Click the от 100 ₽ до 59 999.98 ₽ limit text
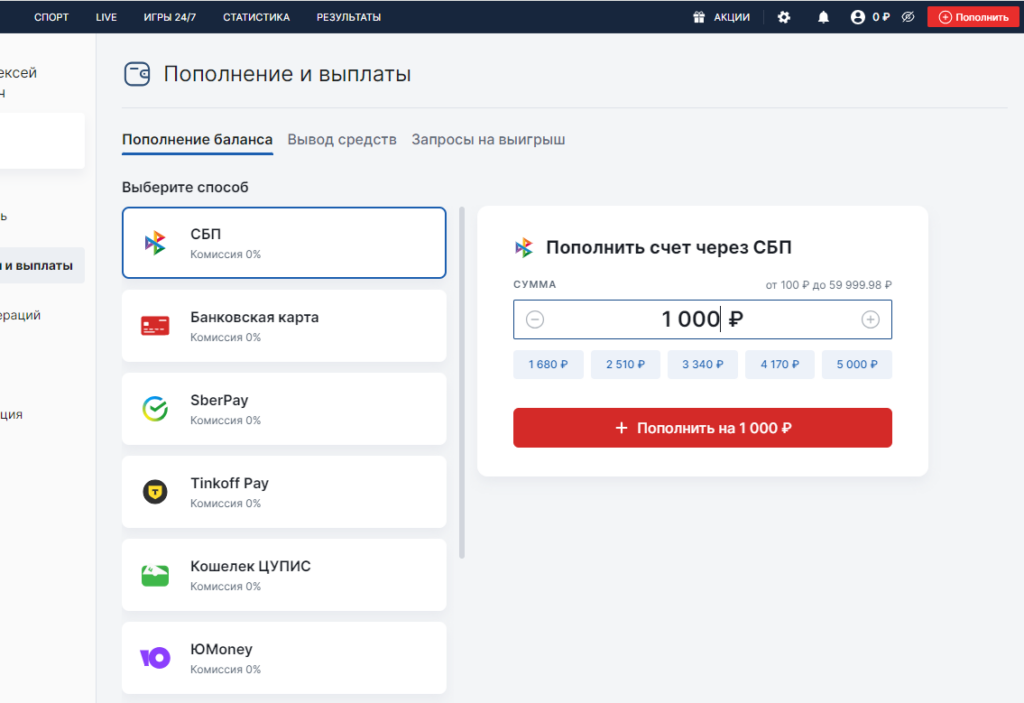 pyautogui.click(x=829, y=285)
